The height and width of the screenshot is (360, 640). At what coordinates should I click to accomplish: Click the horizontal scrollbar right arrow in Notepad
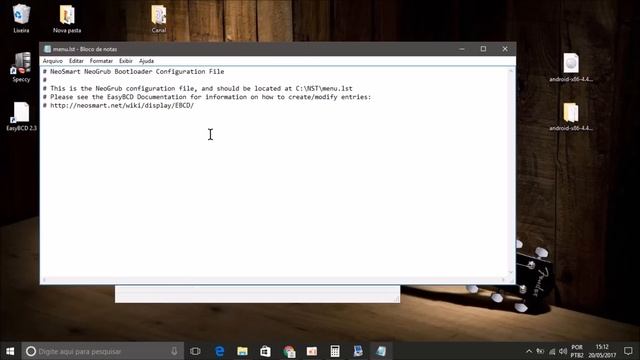click(x=504, y=280)
